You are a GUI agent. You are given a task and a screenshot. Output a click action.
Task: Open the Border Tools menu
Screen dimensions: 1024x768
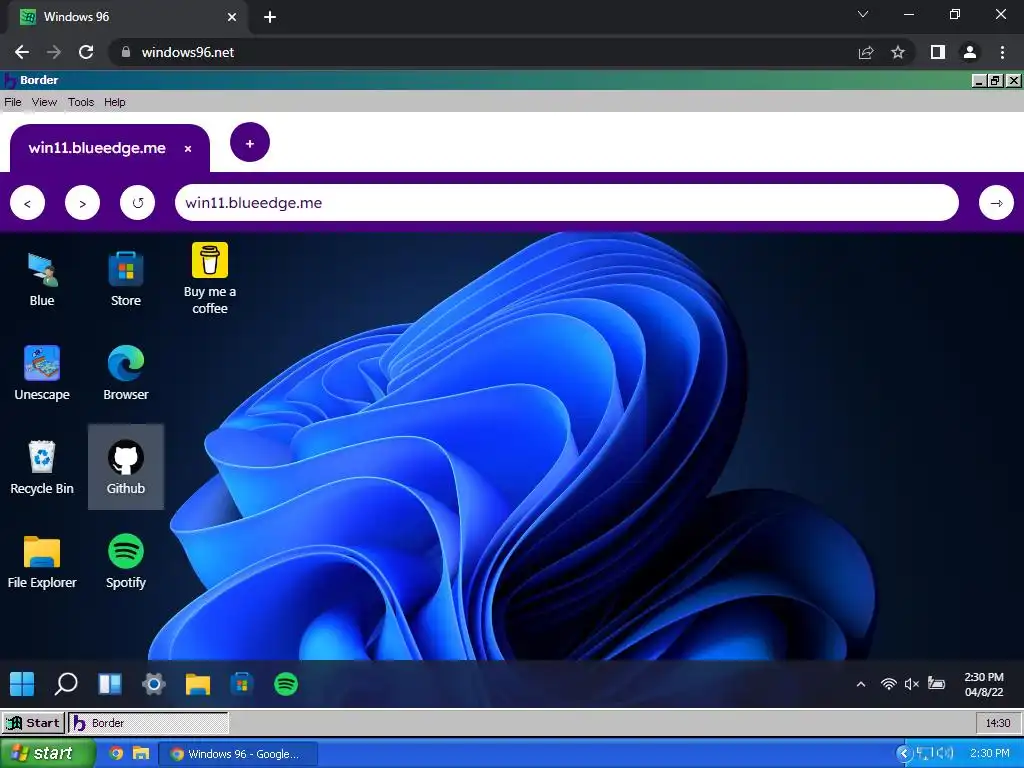pyautogui.click(x=81, y=102)
